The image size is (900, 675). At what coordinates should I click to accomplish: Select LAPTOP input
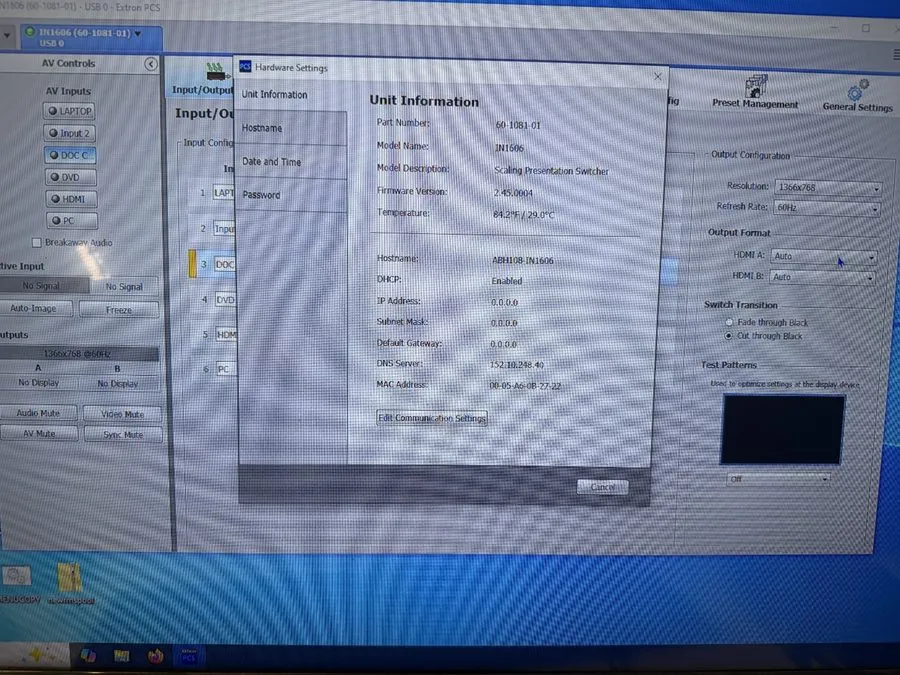click(69, 111)
